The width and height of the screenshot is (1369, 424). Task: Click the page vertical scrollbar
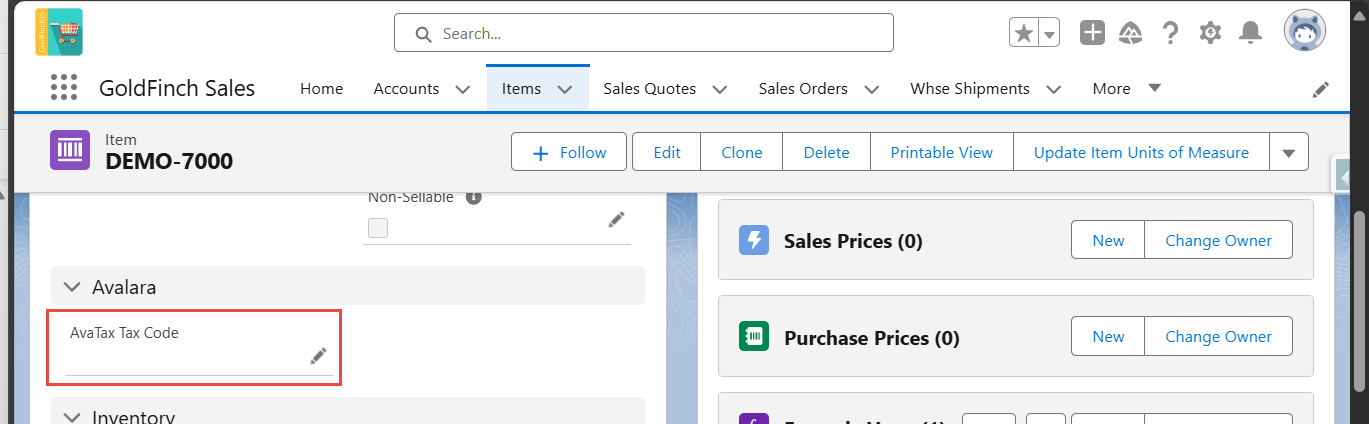tap(1360, 300)
